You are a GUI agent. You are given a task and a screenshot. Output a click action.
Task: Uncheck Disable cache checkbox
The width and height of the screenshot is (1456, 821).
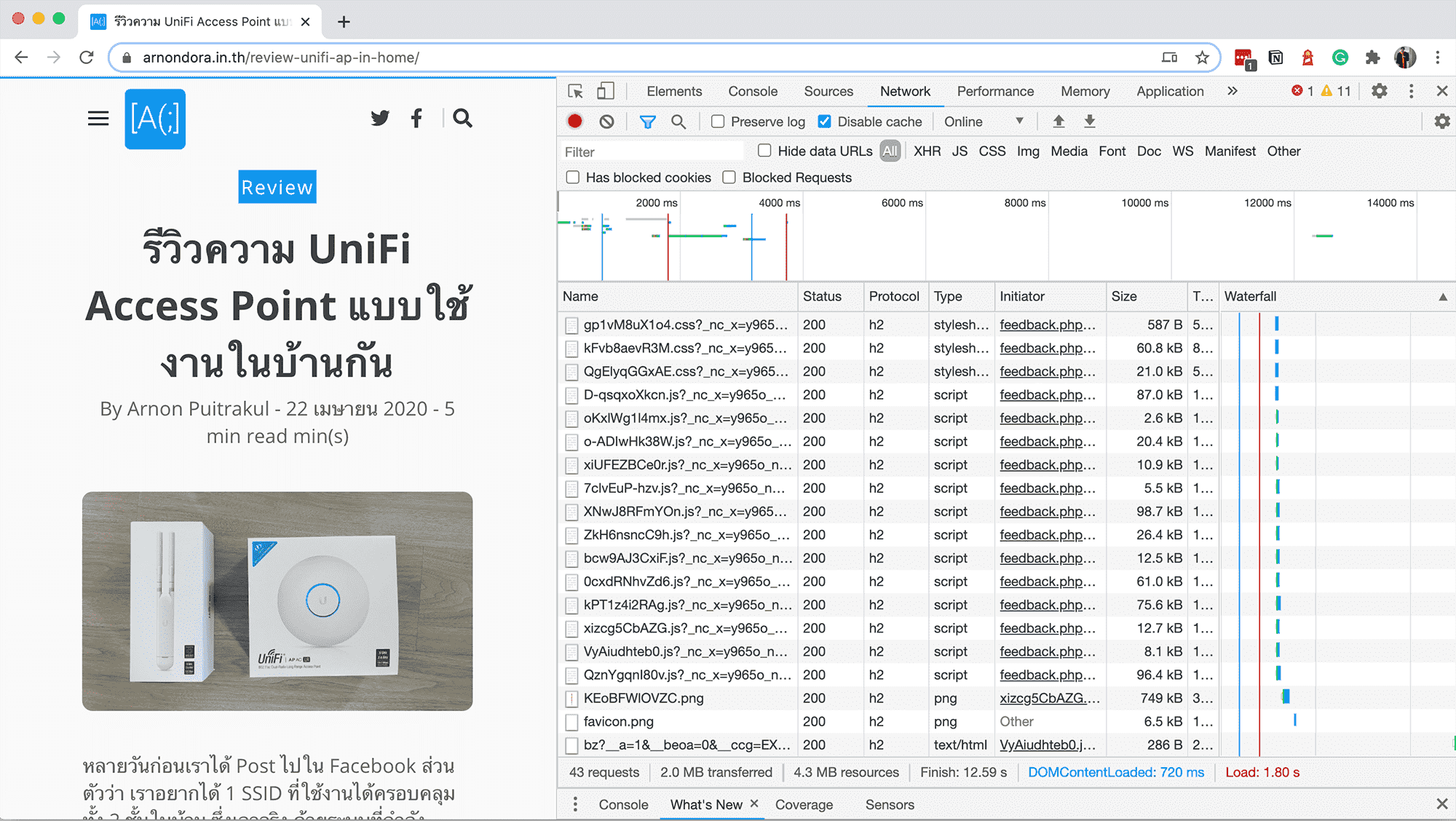click(824, 122)
